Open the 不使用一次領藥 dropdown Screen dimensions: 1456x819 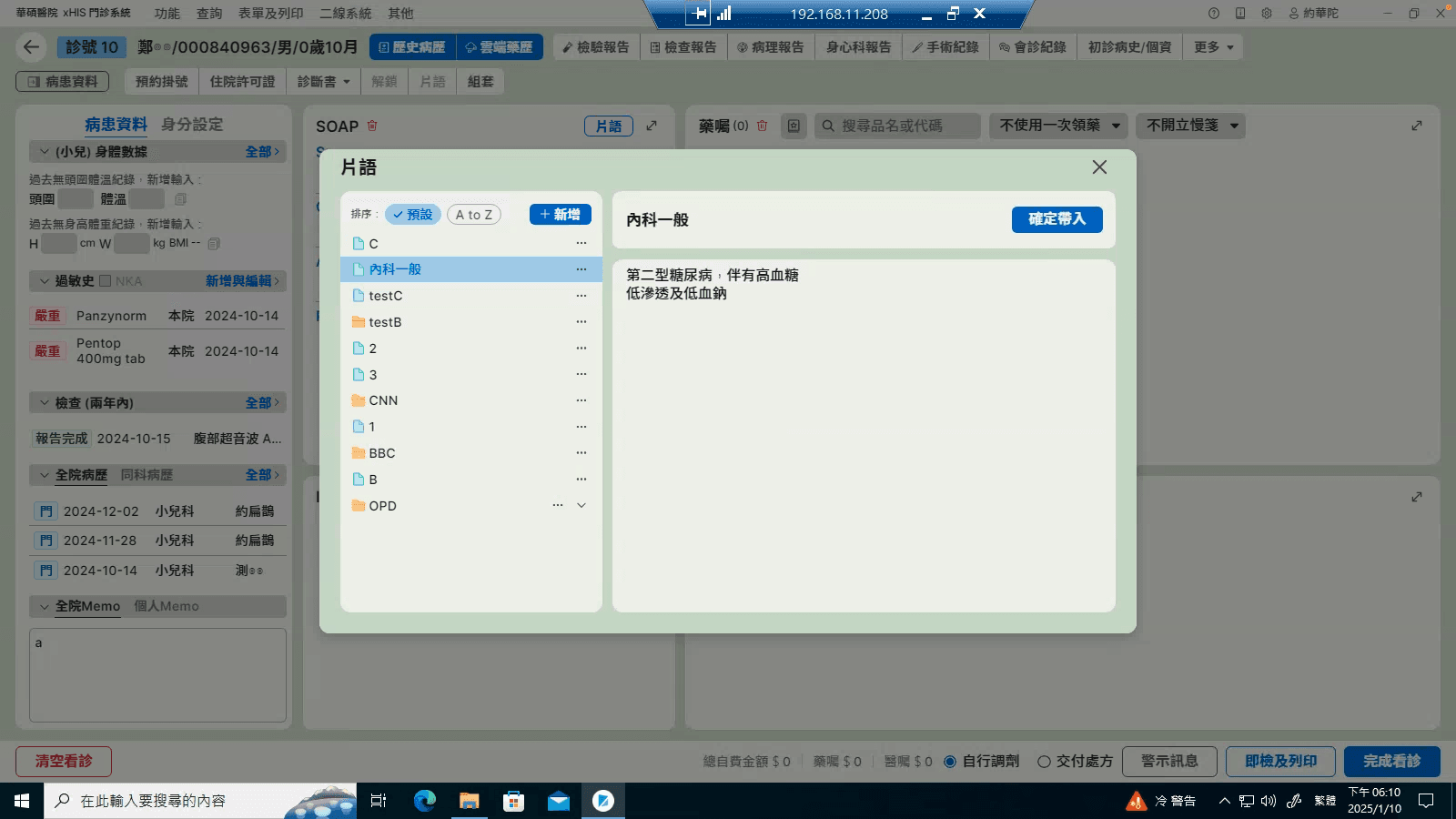coord(1059,126)
